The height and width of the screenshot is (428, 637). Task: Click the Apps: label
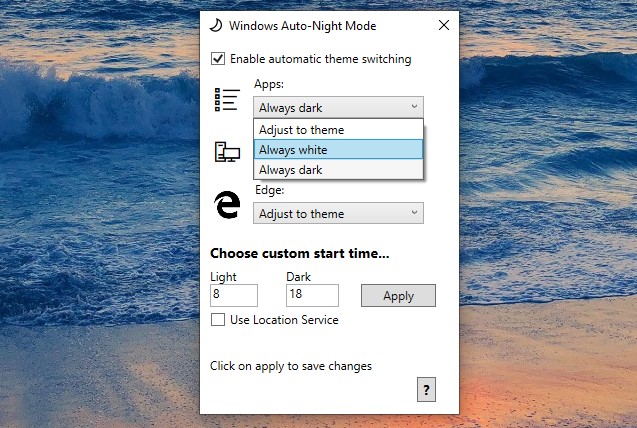[269, 84]
